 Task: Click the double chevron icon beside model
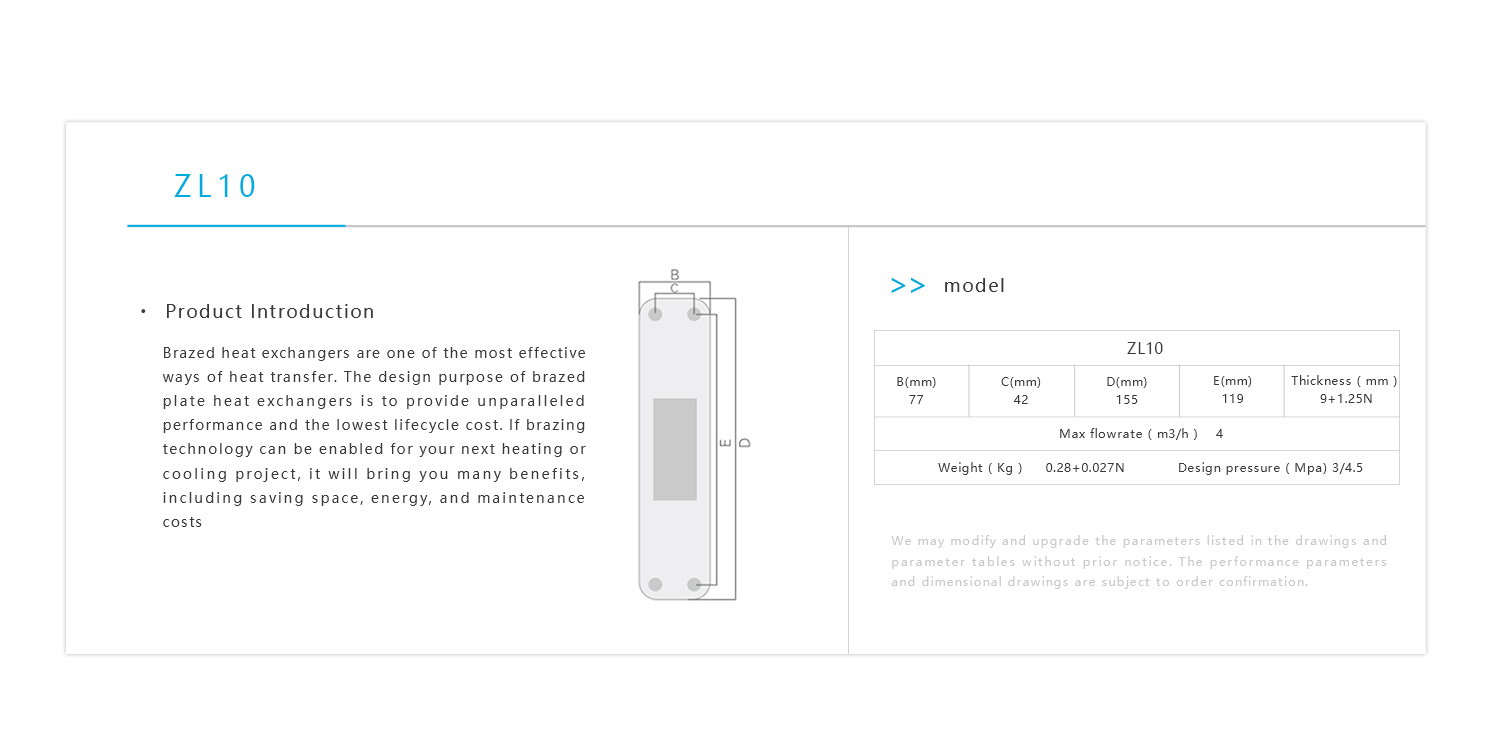907,286
